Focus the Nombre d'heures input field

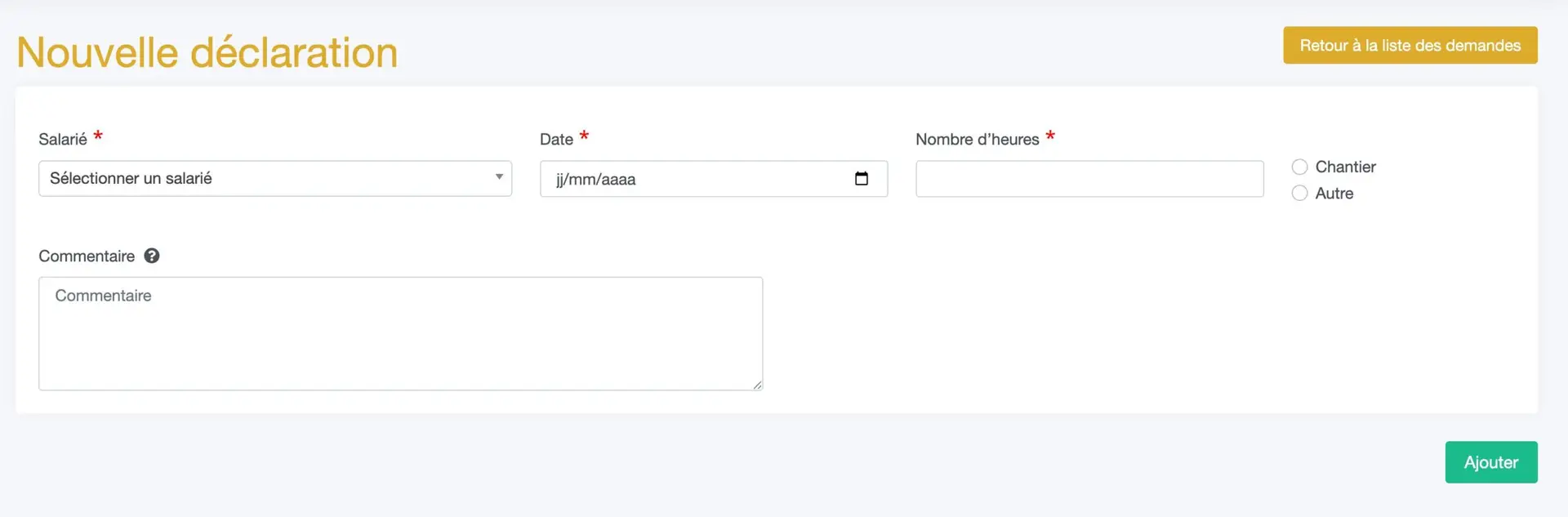tap(1089, 179)
